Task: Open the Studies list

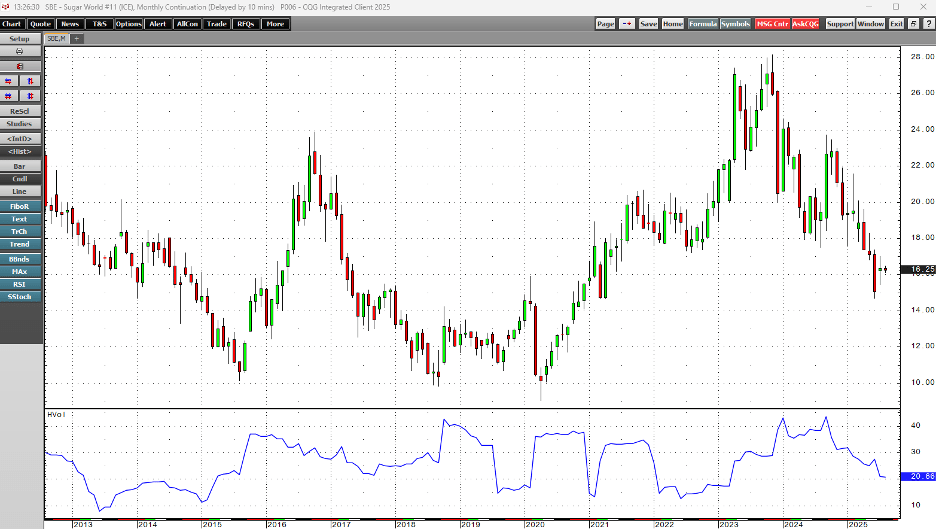Action: coord(20,124)
